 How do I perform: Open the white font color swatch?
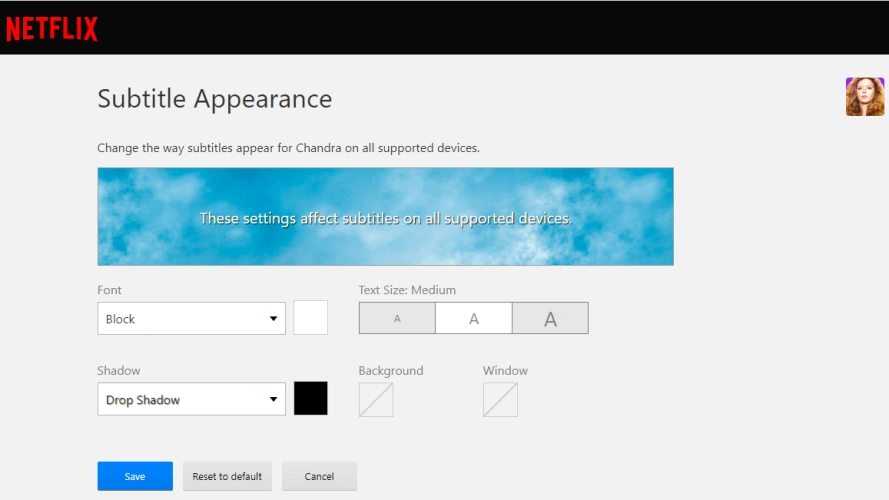[x=311, y=318]
